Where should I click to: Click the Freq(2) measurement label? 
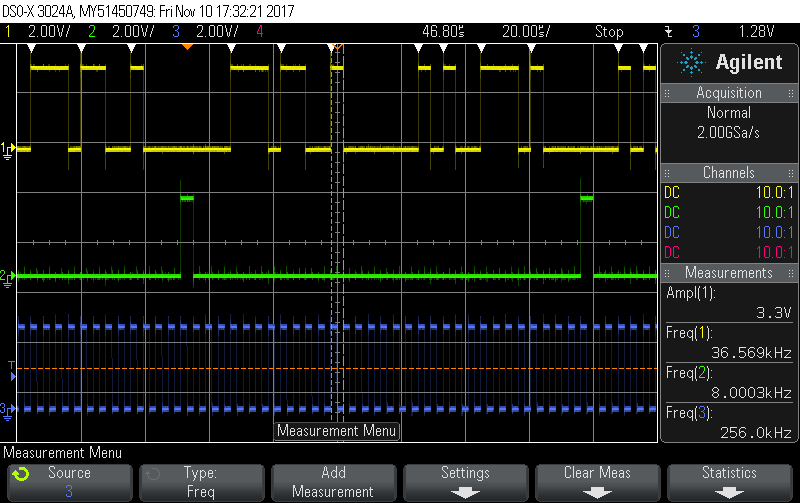[x=689, y=373]
